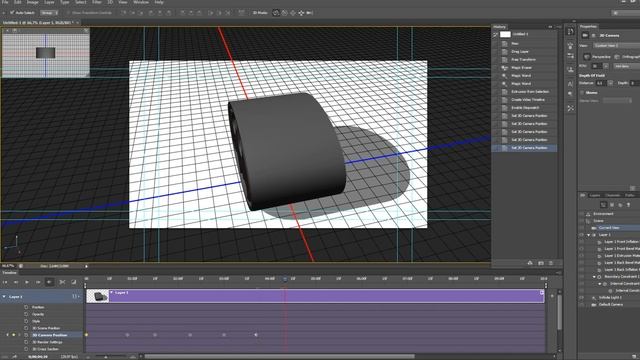
Task: Open the Window menu
Action: pyautogui.click(x=141, y=2)
